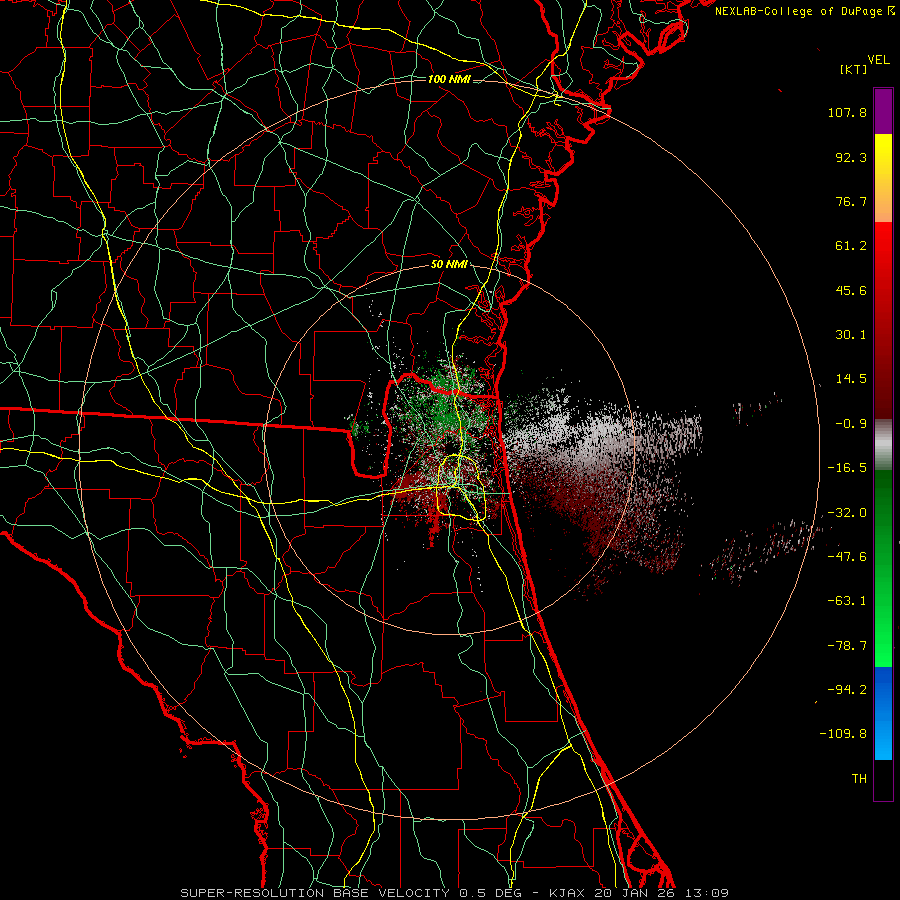Click the 30.1 legend value
The image size is (900, 900).
pos(851,335)
